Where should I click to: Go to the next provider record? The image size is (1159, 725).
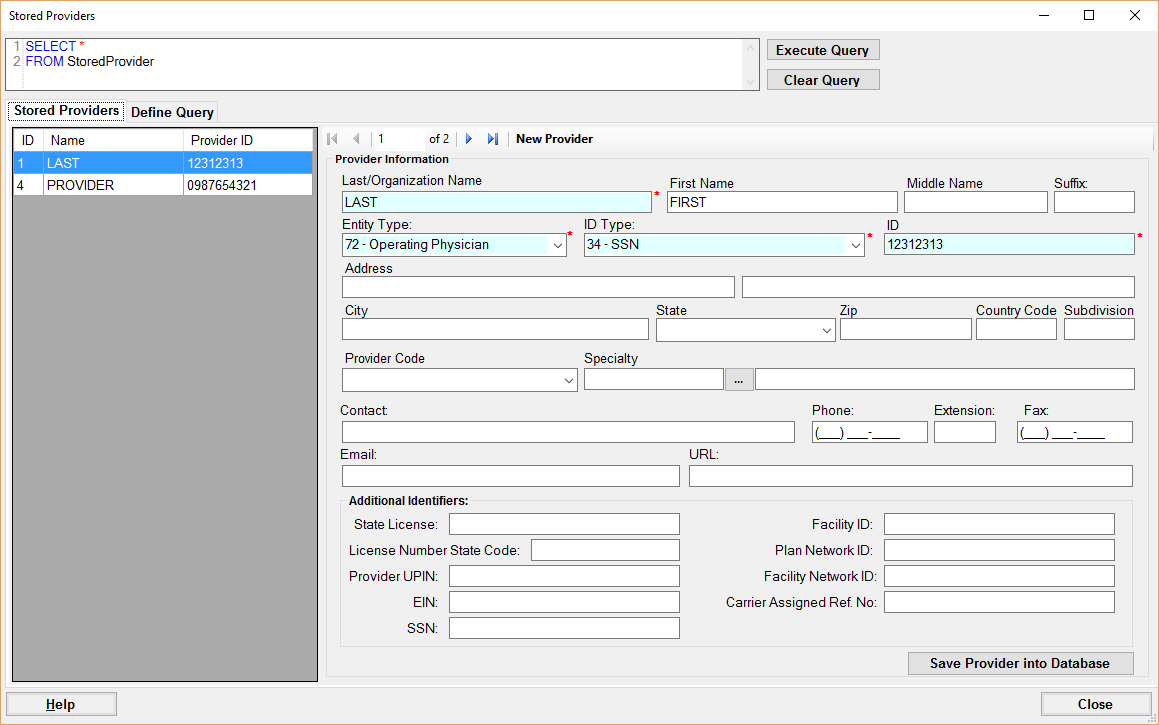pyautogui.click(x=469, y=139)
